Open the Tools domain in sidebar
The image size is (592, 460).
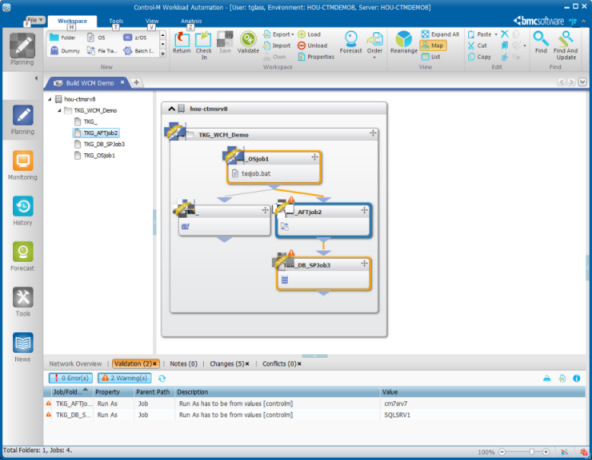click(23, 302)
